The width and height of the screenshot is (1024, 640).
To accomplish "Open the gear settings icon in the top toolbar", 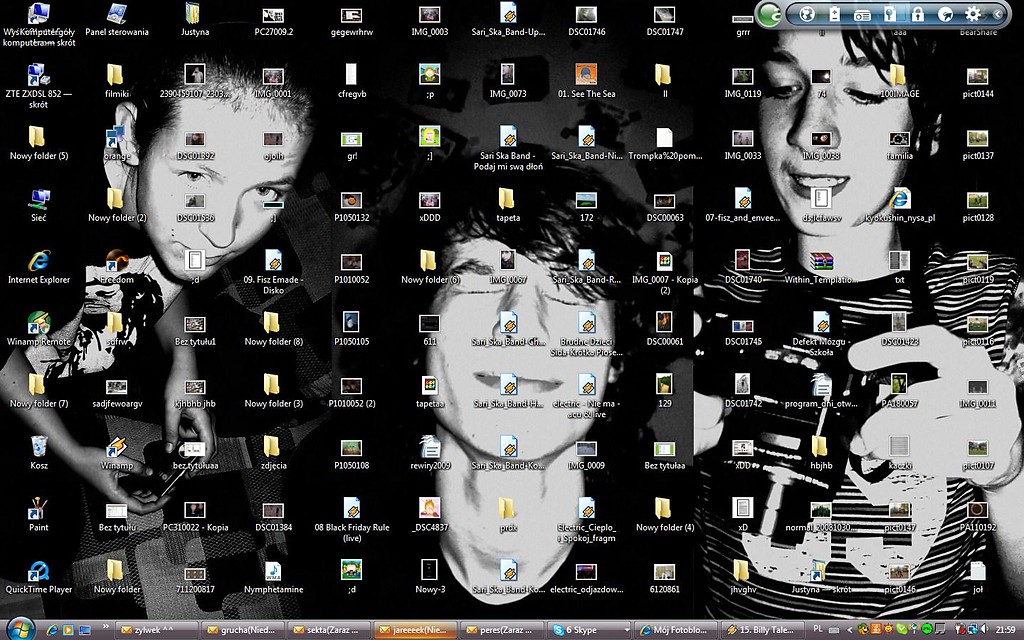I will pos(973,14).
